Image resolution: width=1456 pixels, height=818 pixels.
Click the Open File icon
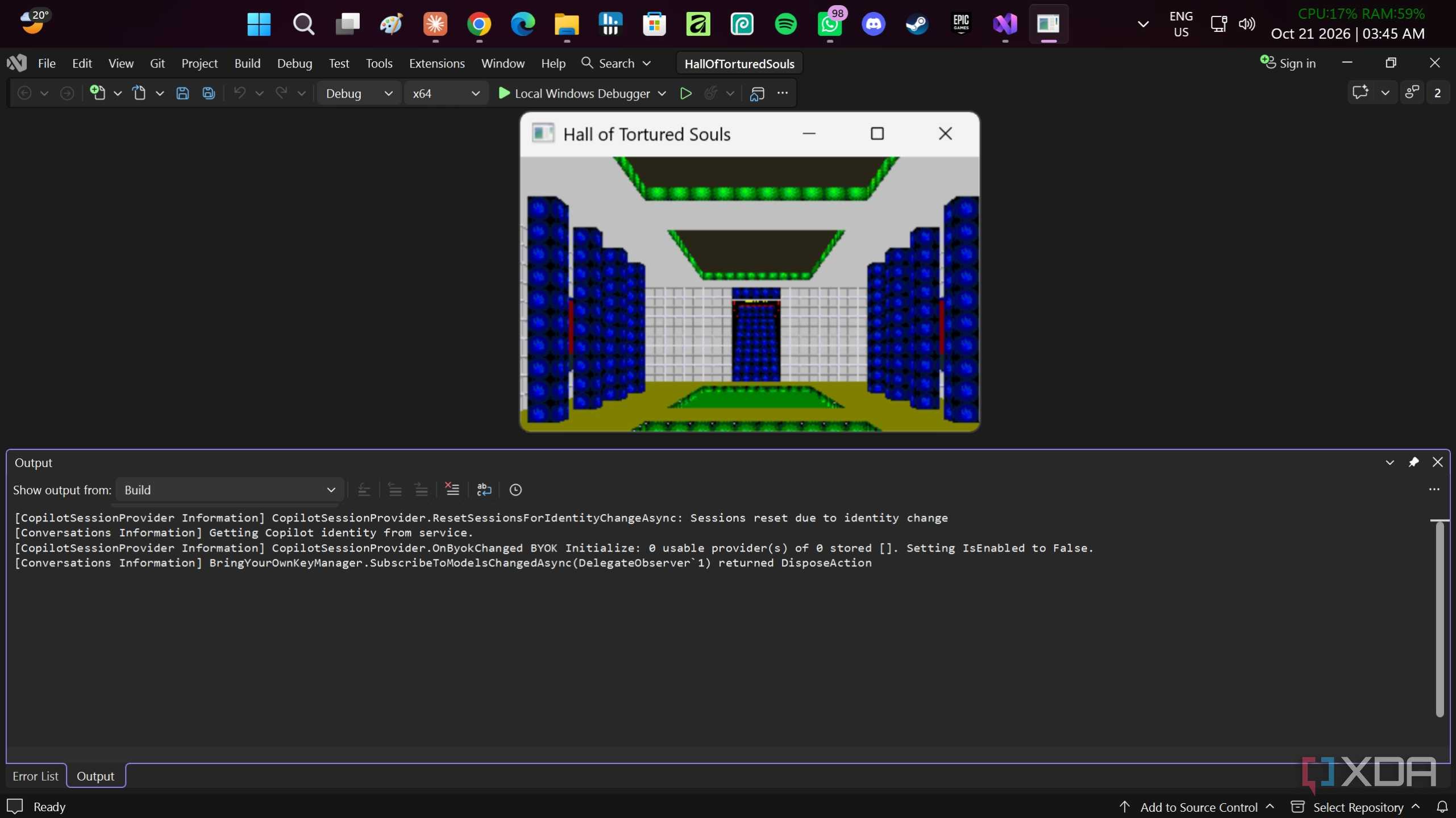click(x=139, y=93)
